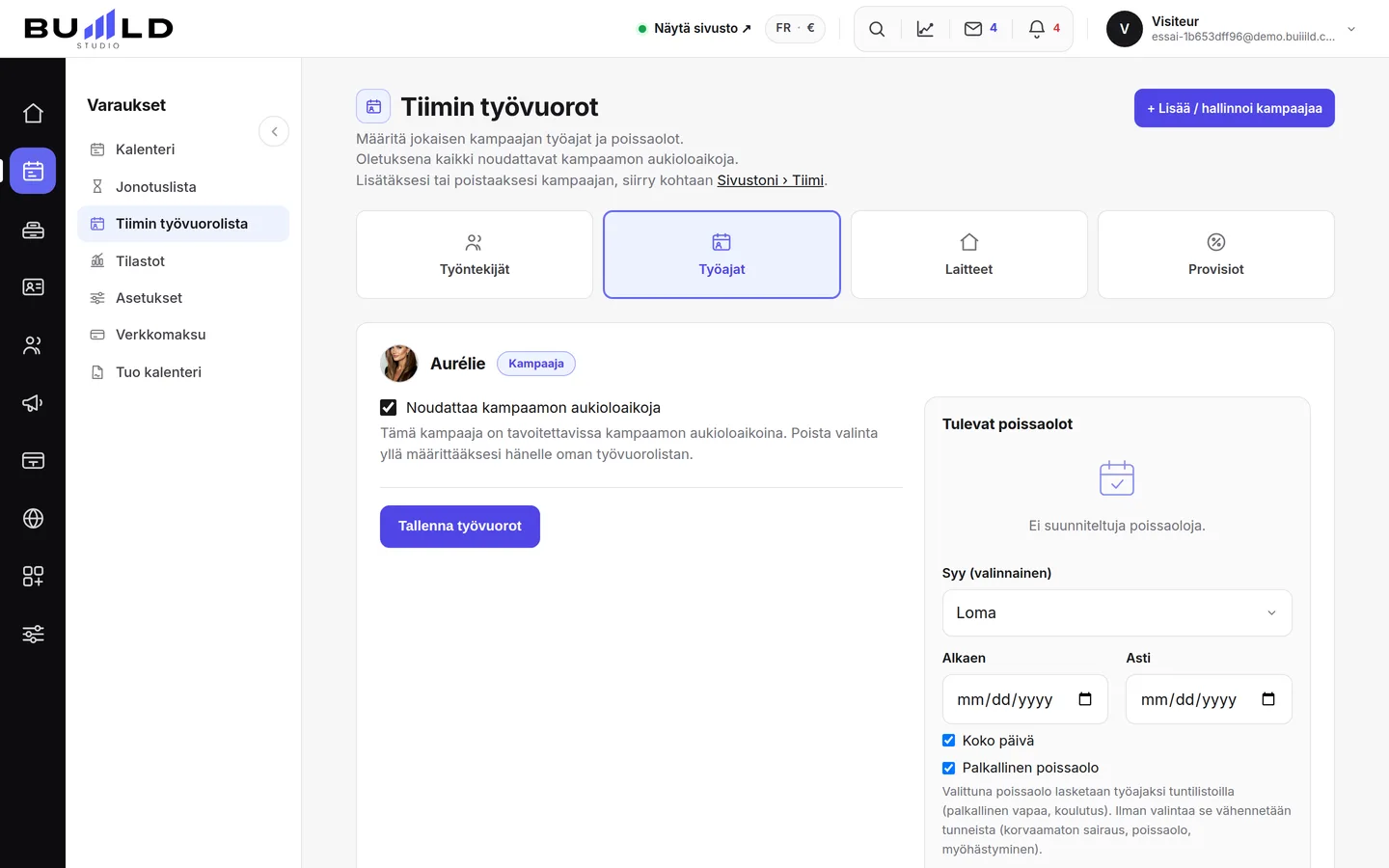Open the Näytä sivusto link
Image resolution: width=1389 pixels, height=868 pixels.
(694, 28)
